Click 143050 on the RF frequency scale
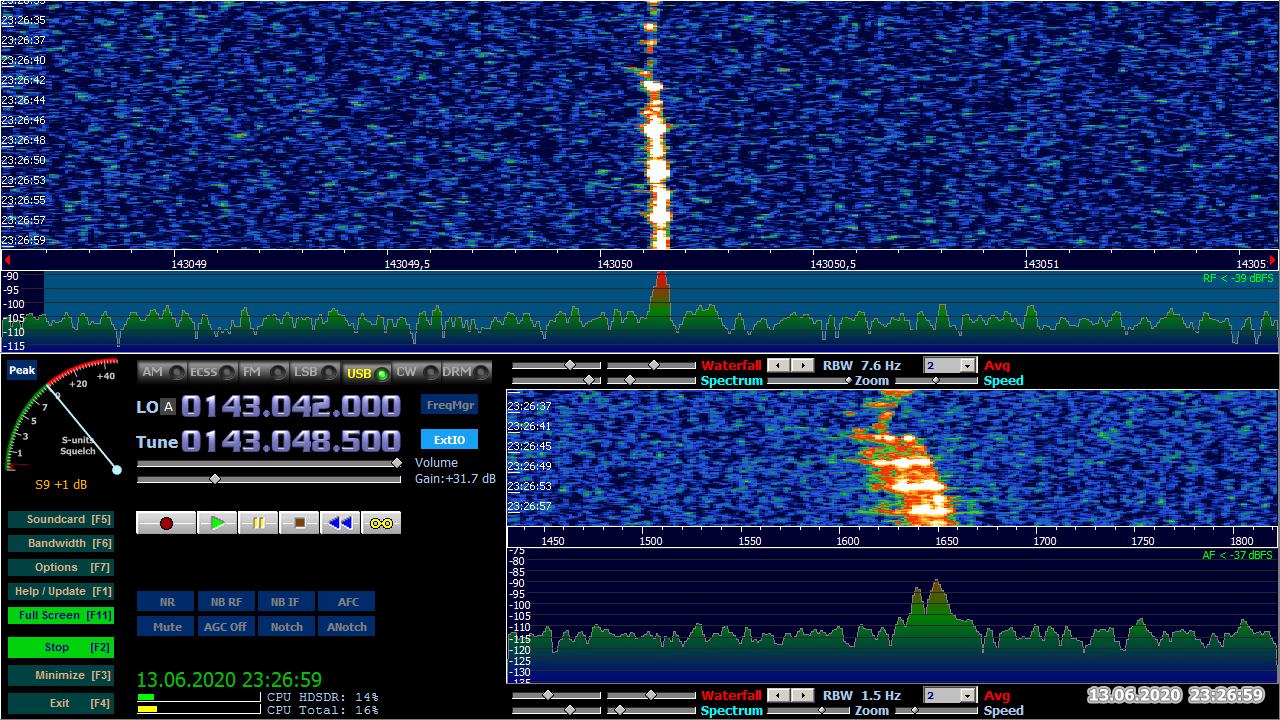Image resolution: width=1280 pixels, height=720 pixels. coord(615,264)
